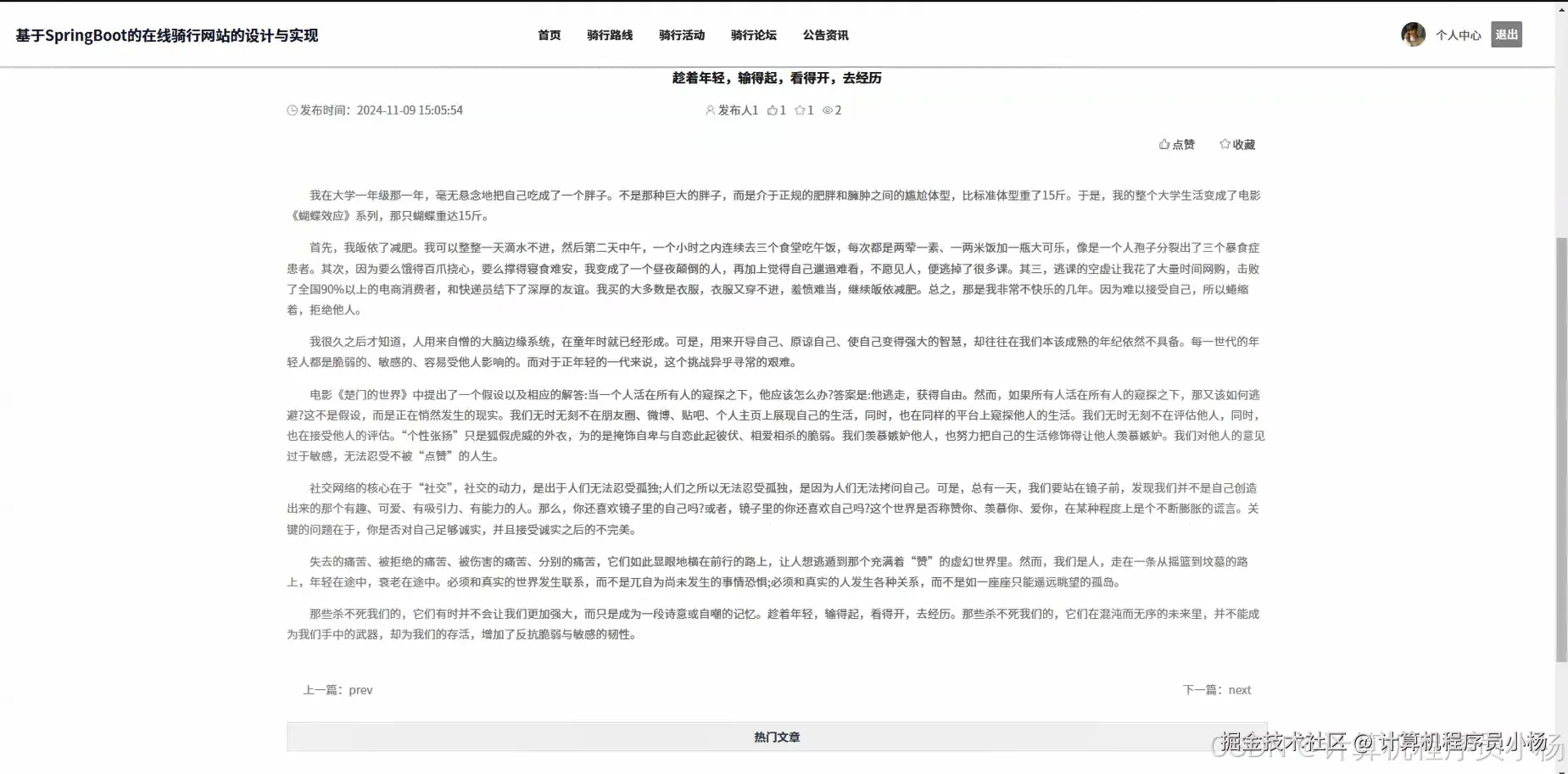Open the 骑行活动 menu item

[x=682, y=35]
